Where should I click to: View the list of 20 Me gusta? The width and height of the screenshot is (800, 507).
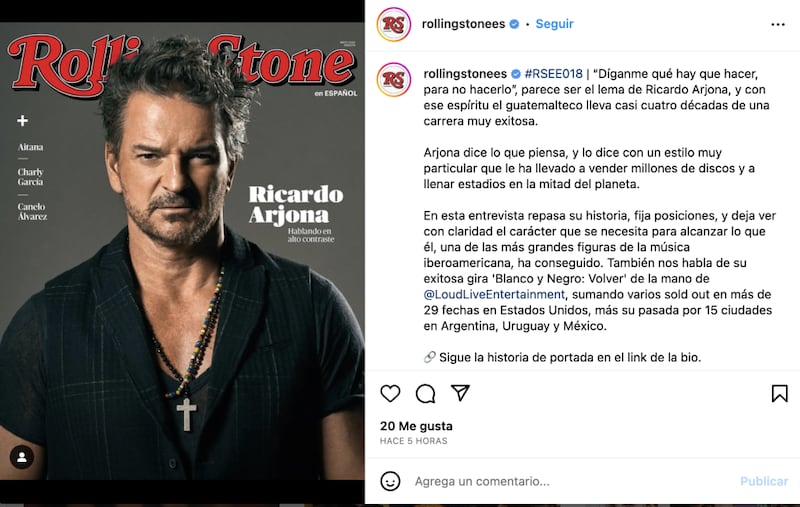pos(416,426)
